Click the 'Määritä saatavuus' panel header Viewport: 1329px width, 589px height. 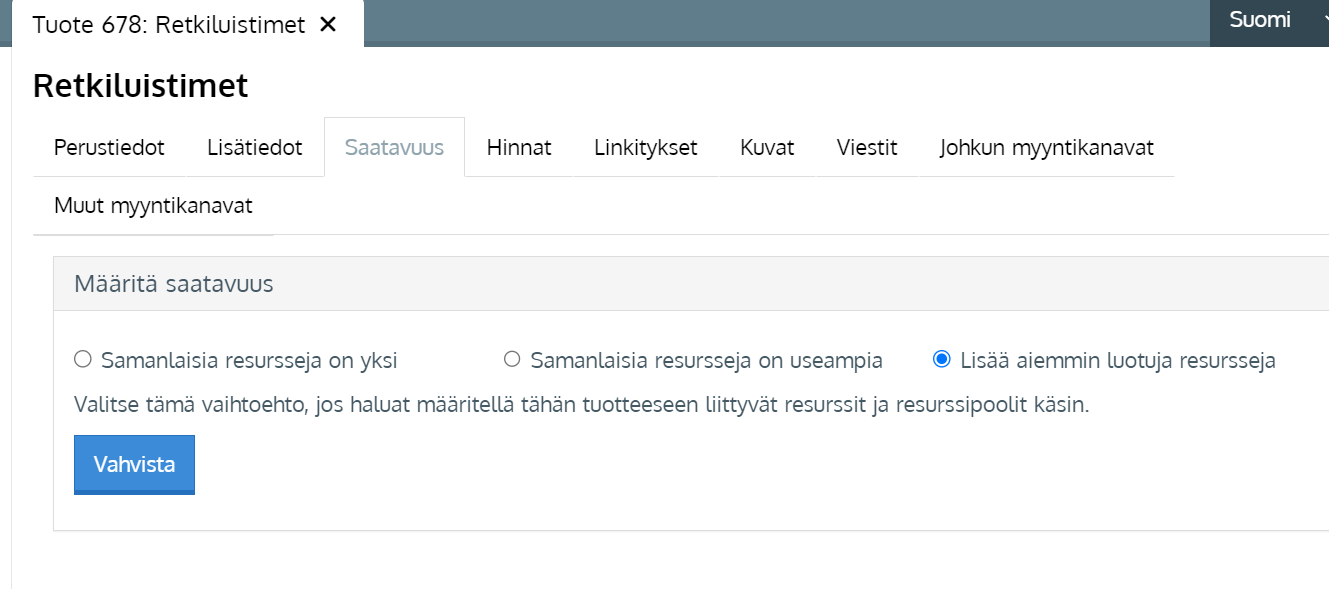(x=174, y=284)
